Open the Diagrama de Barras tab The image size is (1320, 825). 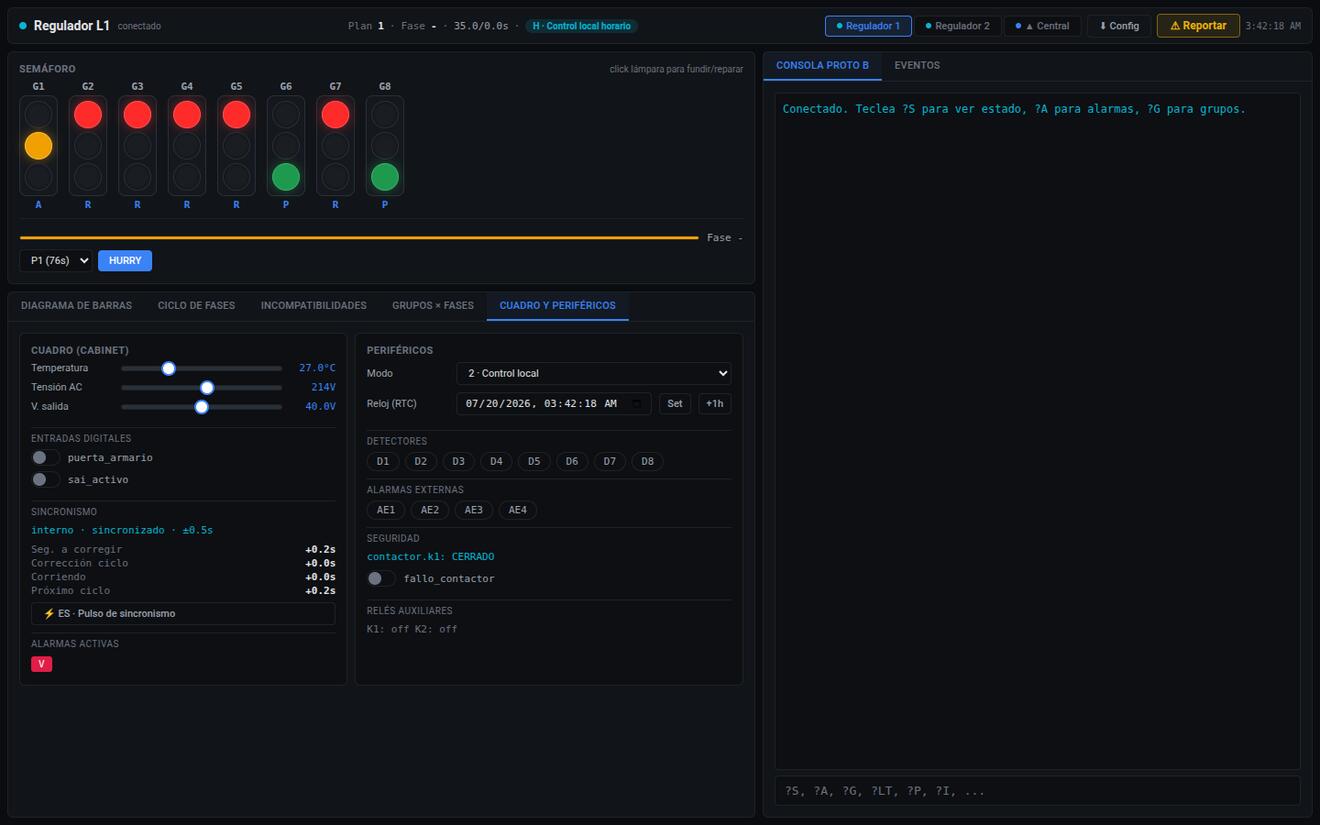[76, 306]
